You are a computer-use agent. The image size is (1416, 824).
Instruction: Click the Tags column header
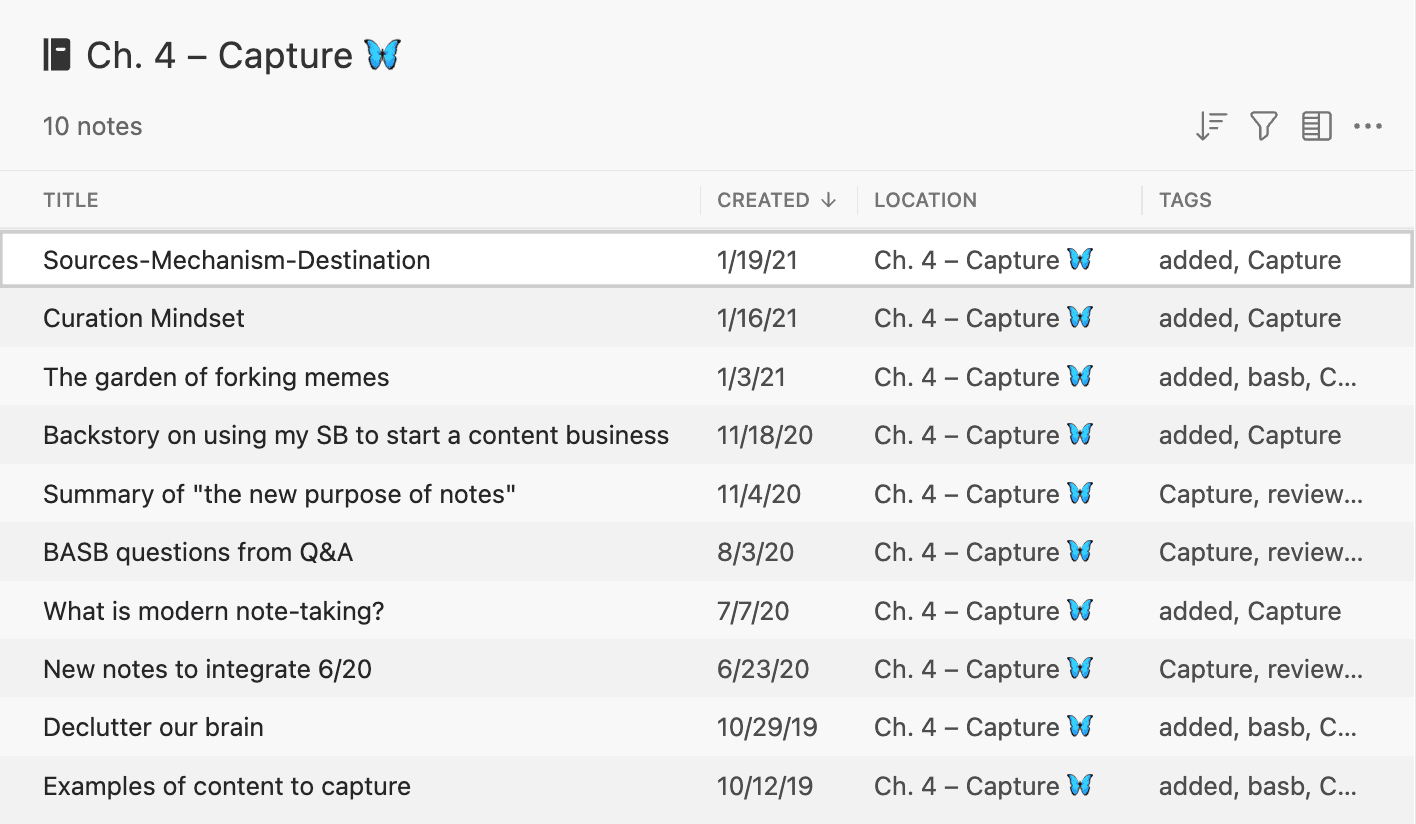click(x=1185, y=200)
